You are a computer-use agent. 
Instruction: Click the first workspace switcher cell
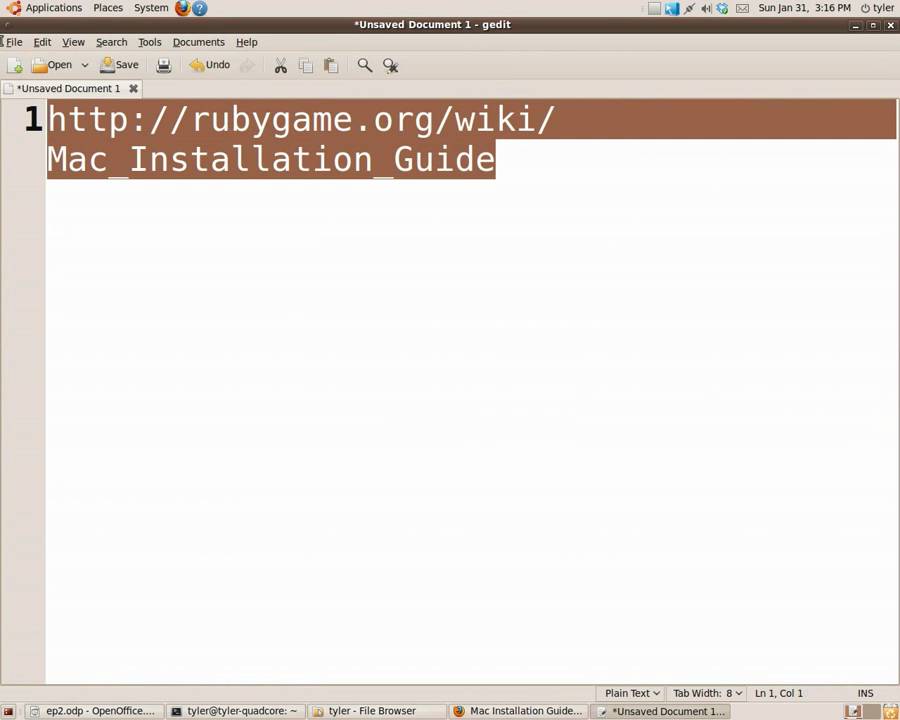(x=853, y=712)
